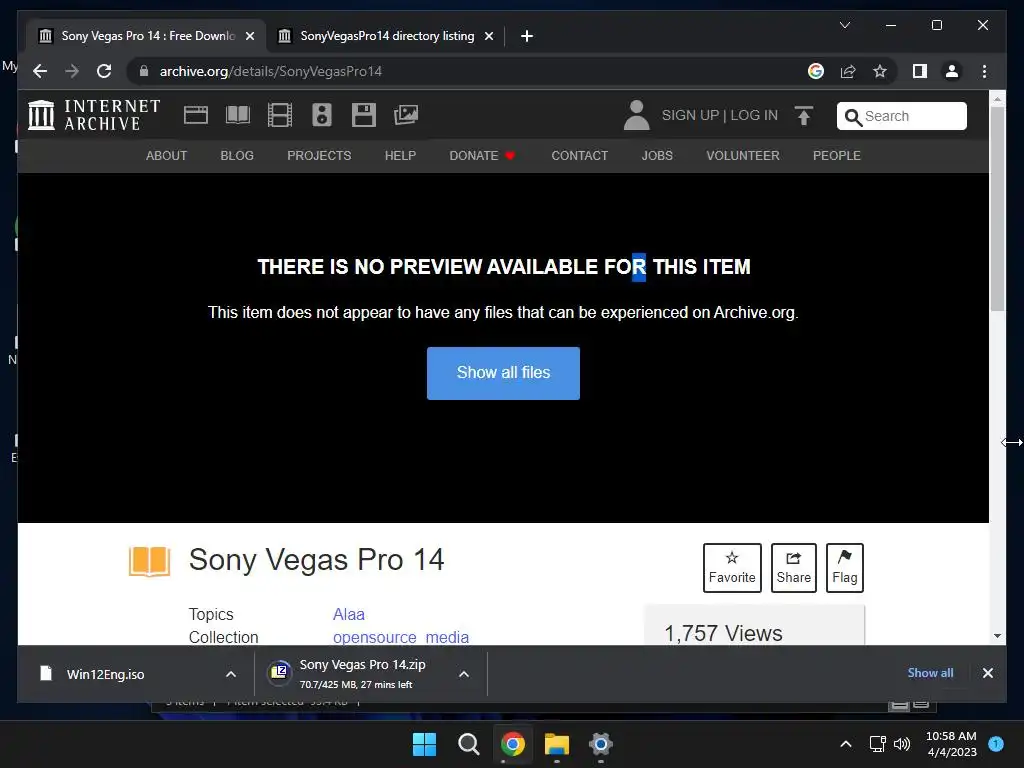The width and height of the screenshot is (1024, 768).
Task: Click the share-this-page icon in address bar
Action: 848,71
